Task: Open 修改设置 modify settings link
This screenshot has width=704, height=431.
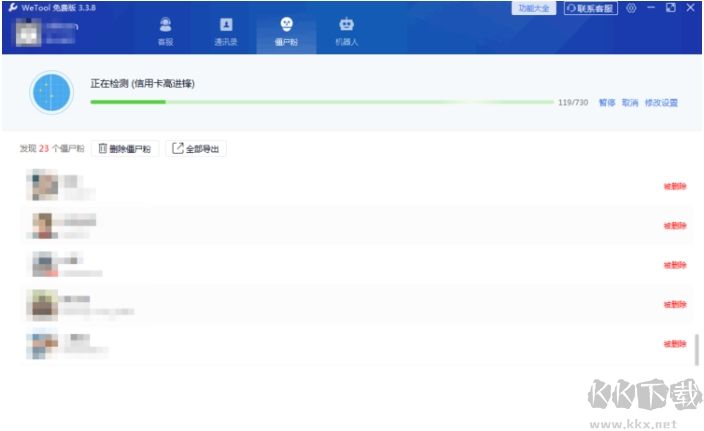Action: point(661,102)
